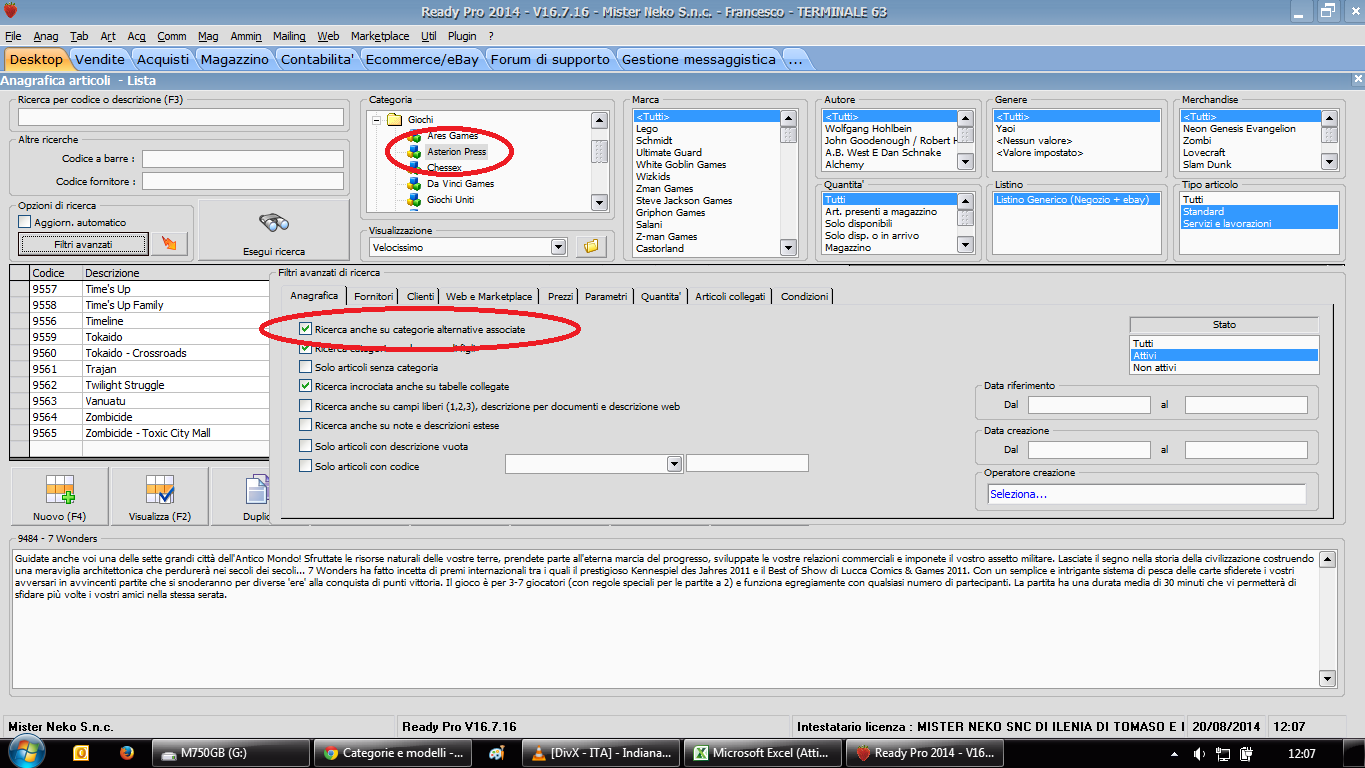The height and width of the screenshot is (768, 1365).
Task: Select Yaoi in Genere list
Action: point(1077,129)
